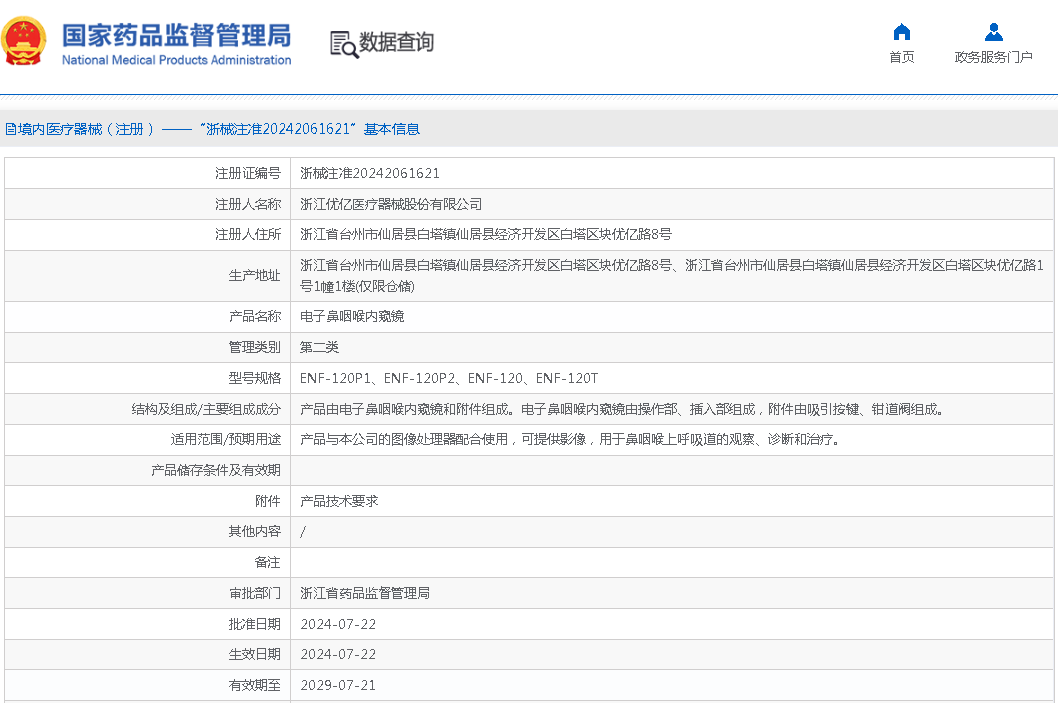Select 生效日期 value 2024-07-22
The width and height of the screenshot is (1058, 703).
338,654
